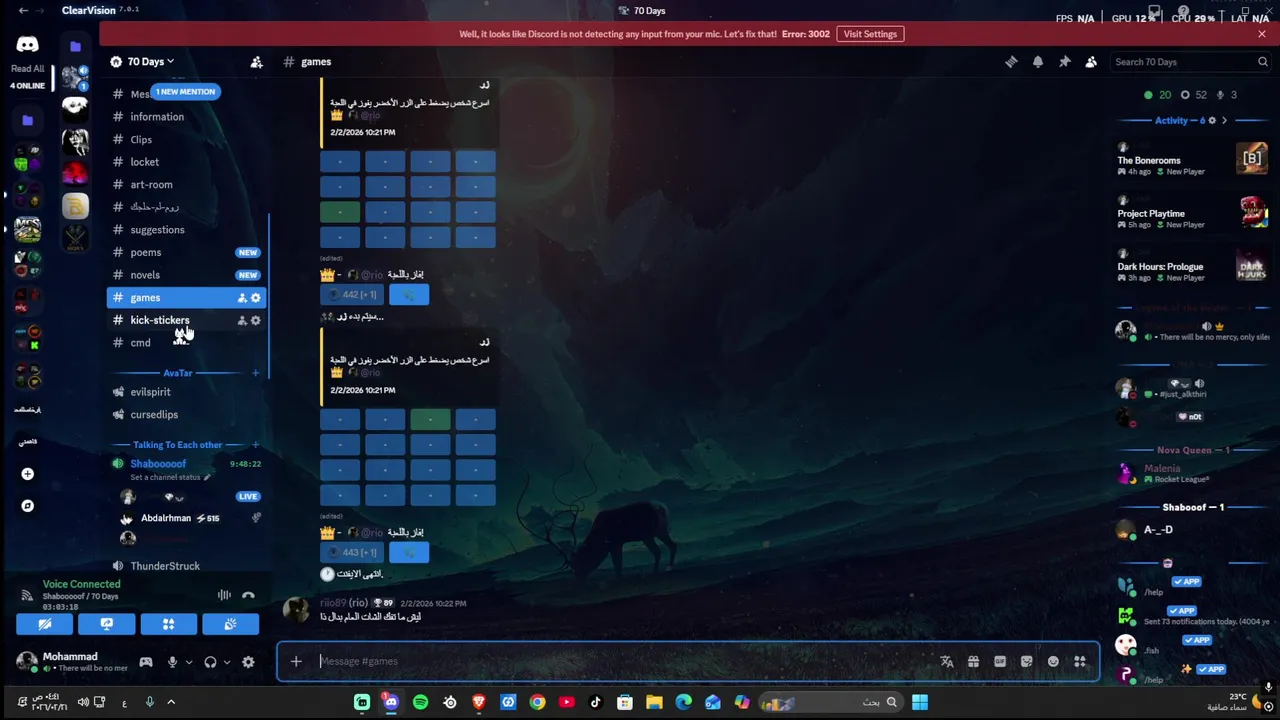Mute the microphone in user panel
The width and height of the screenshot is (1280, 720).
coord(172,662)
